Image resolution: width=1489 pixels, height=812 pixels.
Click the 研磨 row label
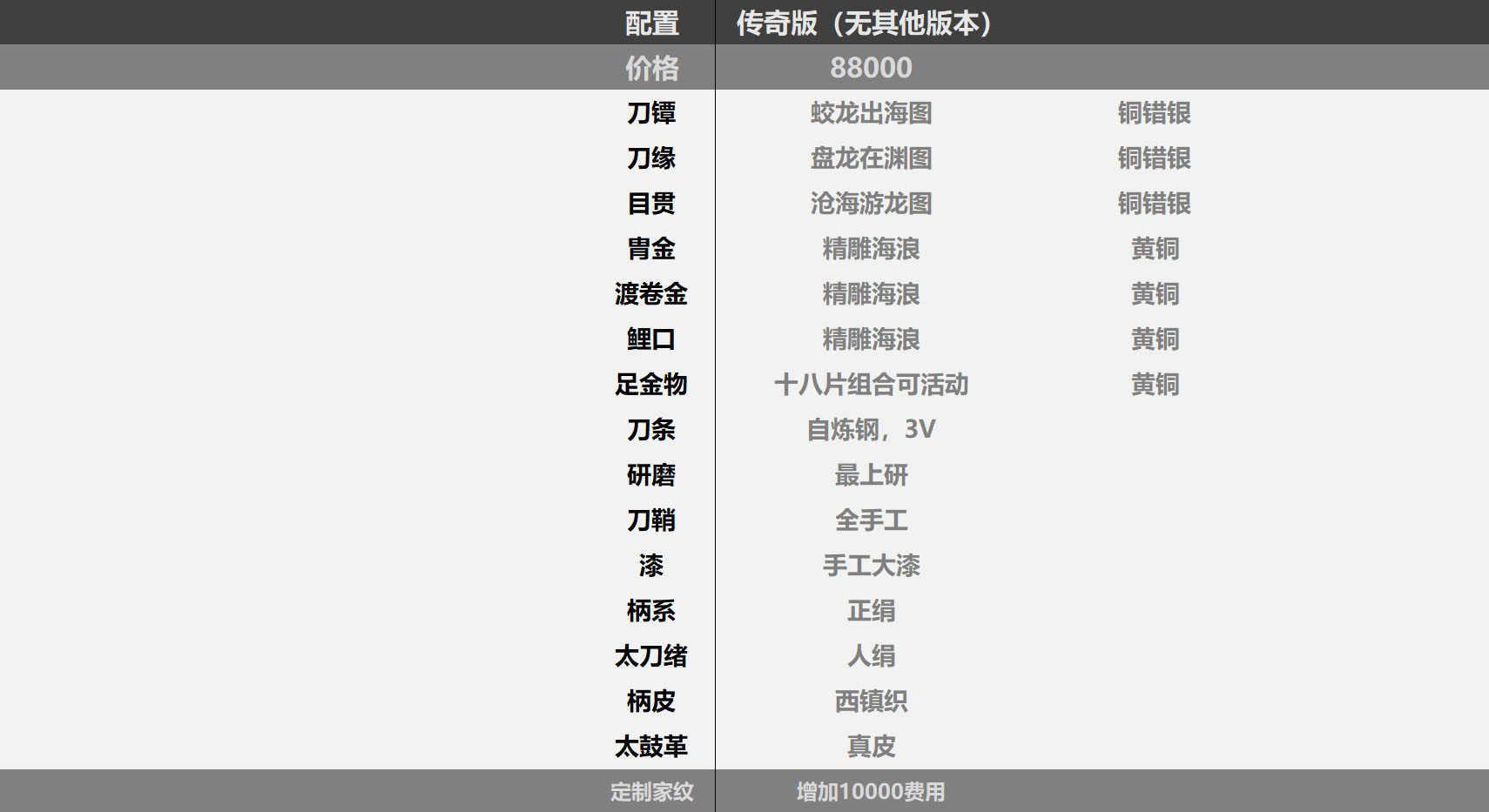pyautogui.click(x=651, y=475)
